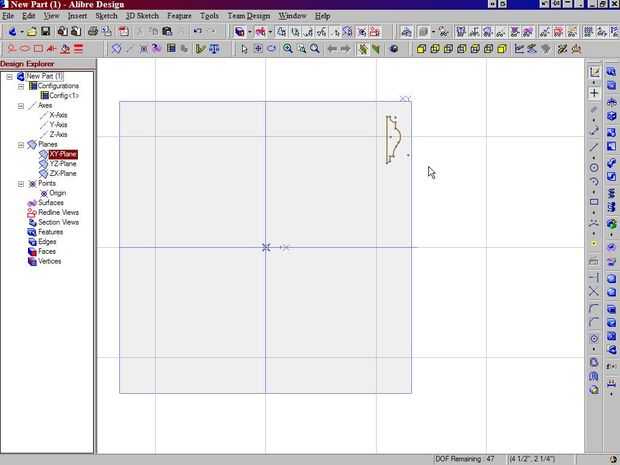Click the red calendar-like icon

pyautogui.click(x=124, y=31)
